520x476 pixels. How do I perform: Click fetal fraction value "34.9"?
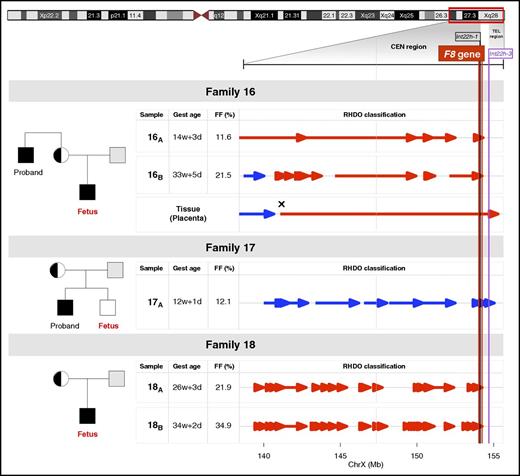223,425
